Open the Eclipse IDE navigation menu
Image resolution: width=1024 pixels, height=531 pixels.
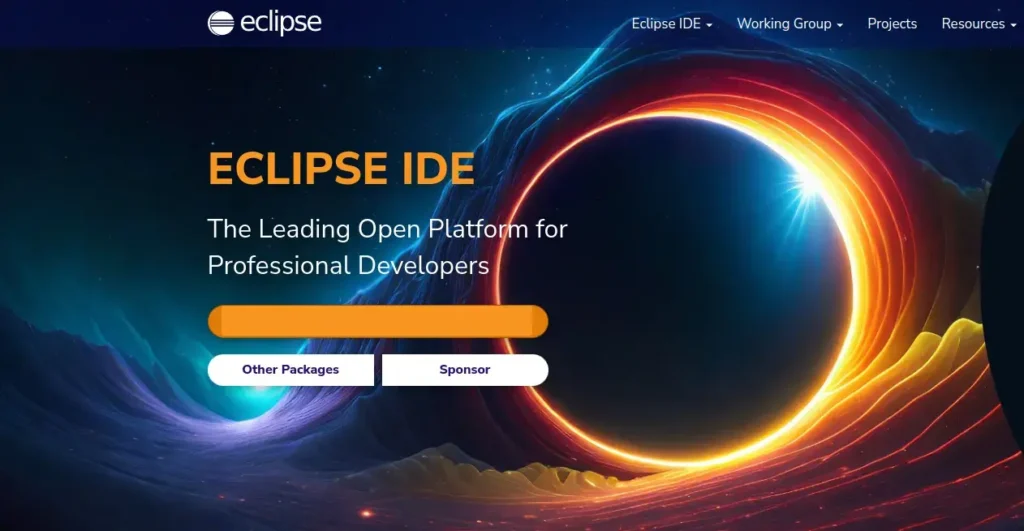pos(665,24)
